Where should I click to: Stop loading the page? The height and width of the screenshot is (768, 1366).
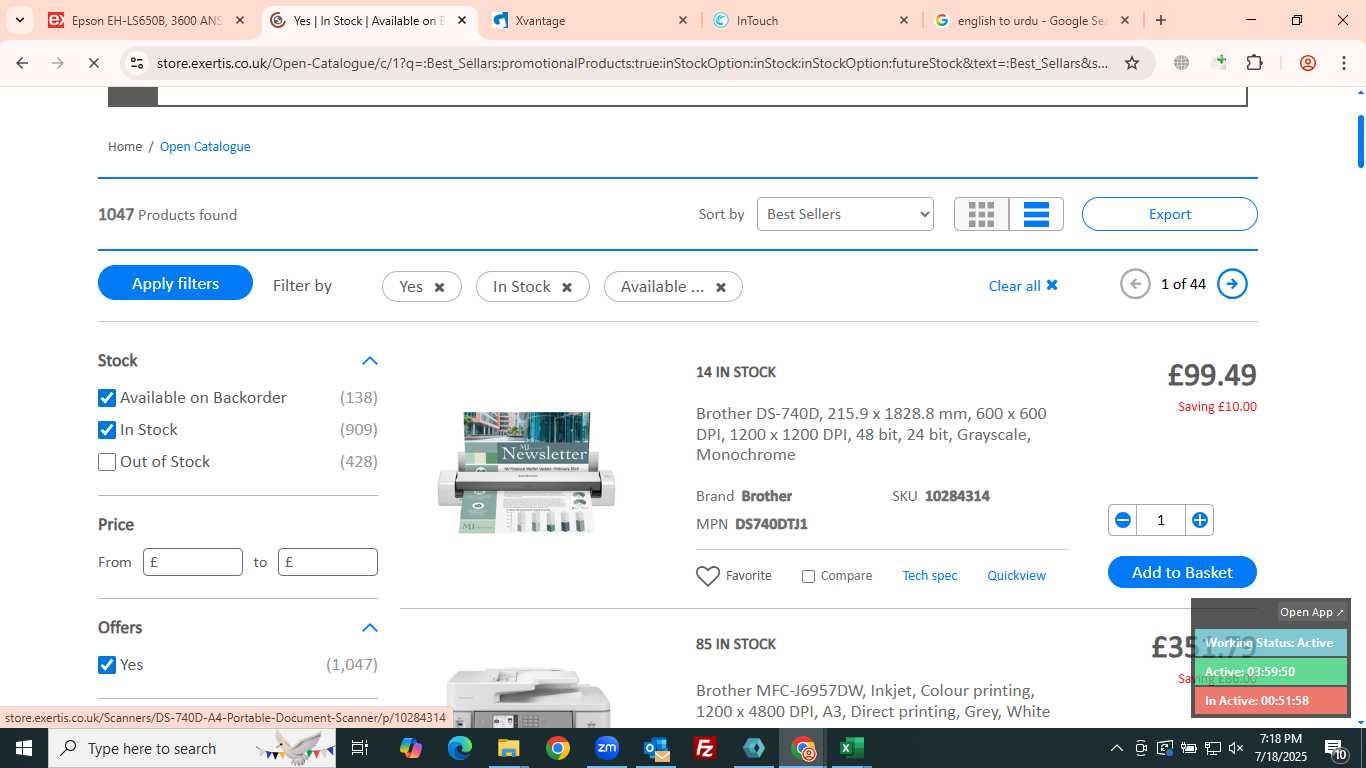pyautogui.click(x=93, y=63)
